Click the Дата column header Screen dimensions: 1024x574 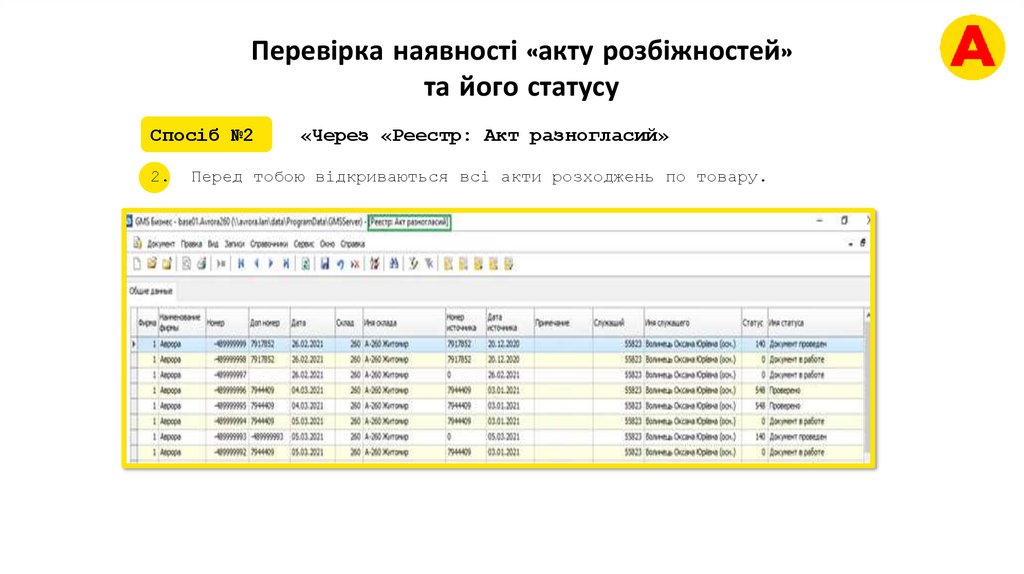pos(312,323)
